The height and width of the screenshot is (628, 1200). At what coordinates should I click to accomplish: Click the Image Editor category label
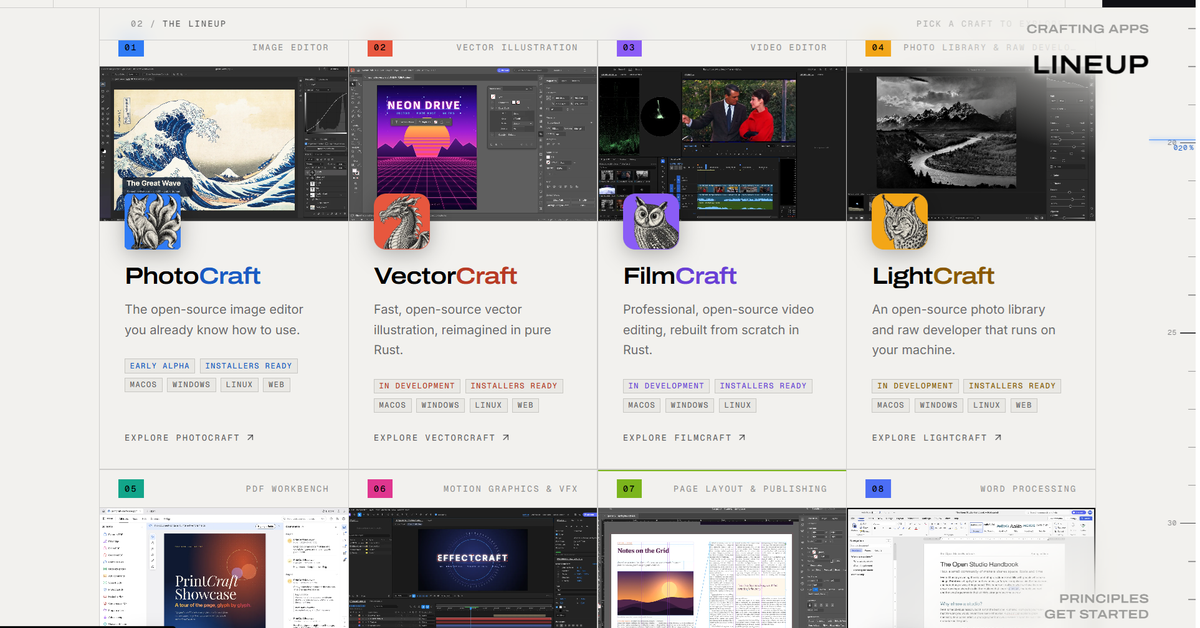click(x=290, y=48)
